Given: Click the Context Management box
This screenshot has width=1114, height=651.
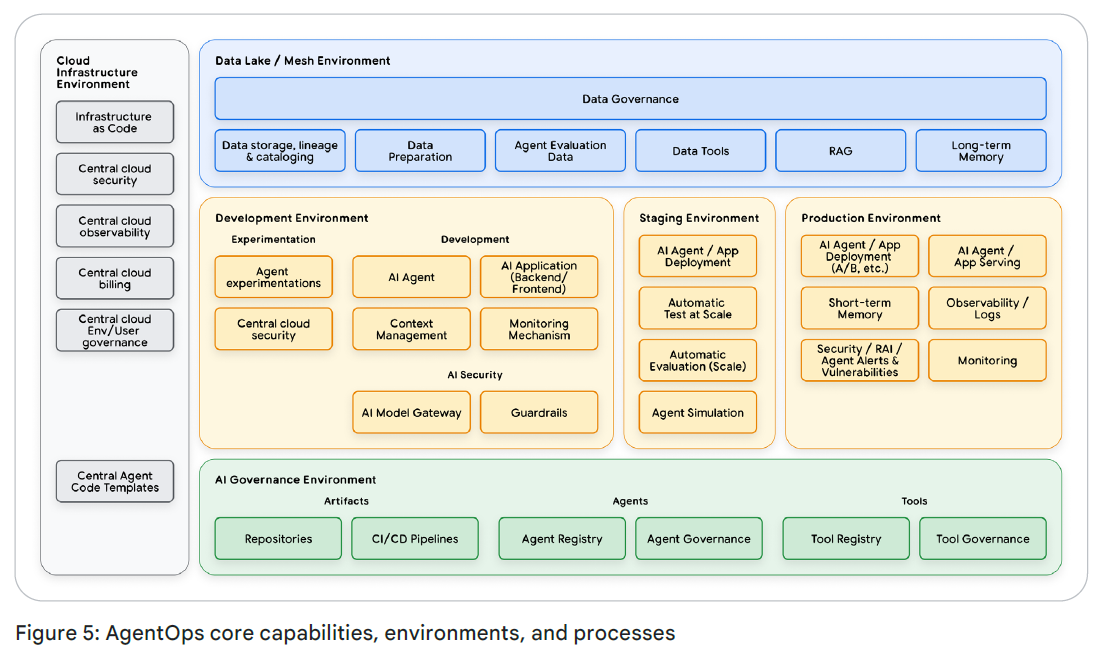Looking at the screenshot, I should pos(411,329).
